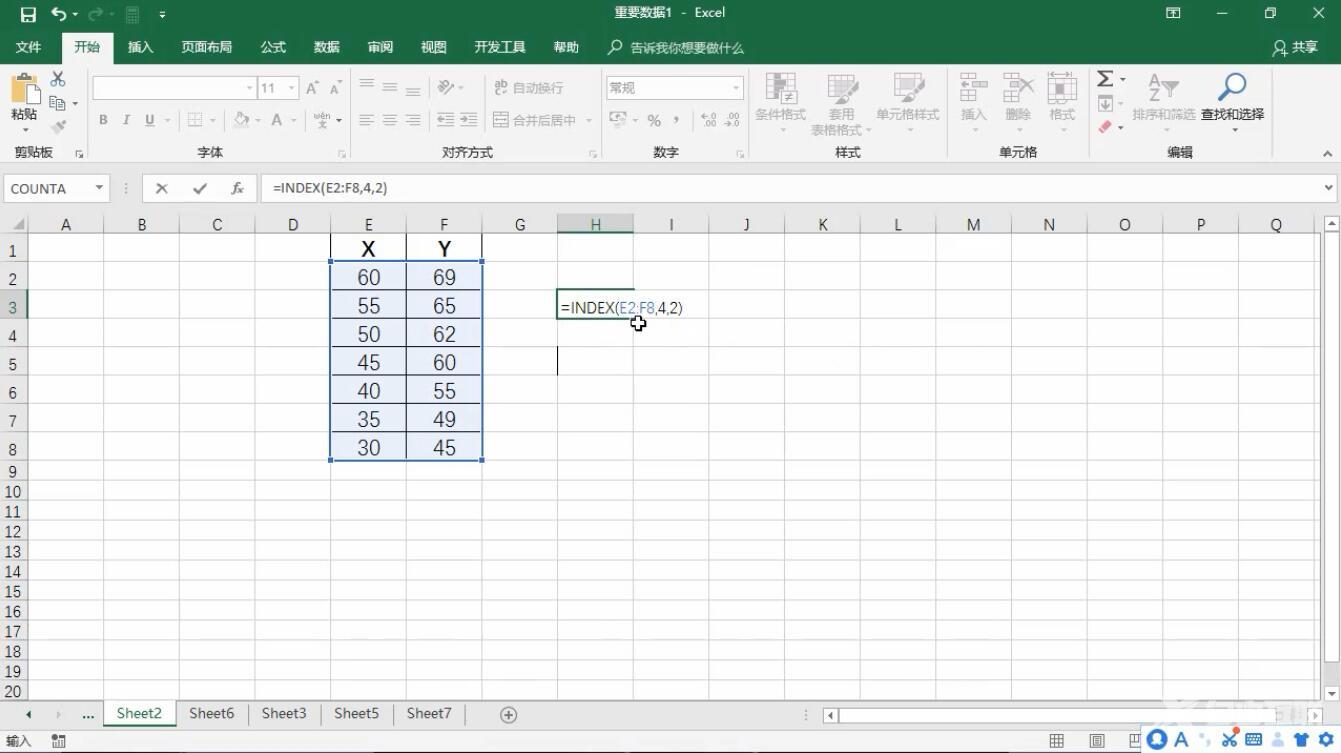Click the Format Painter brush icon

(58, 127)
